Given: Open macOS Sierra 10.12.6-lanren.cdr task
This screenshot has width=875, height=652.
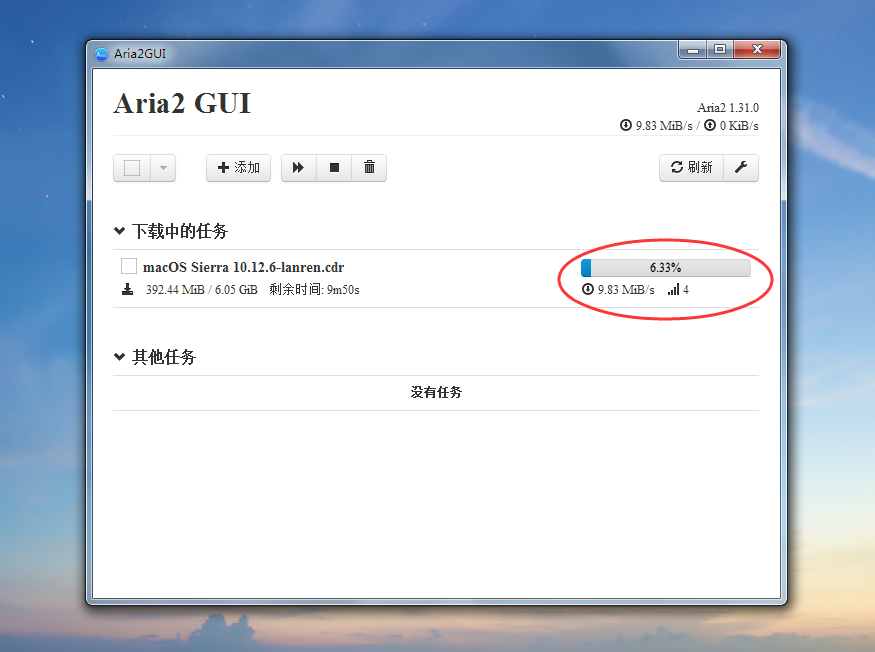Looking at the screenshot, I should click(243, 267).
